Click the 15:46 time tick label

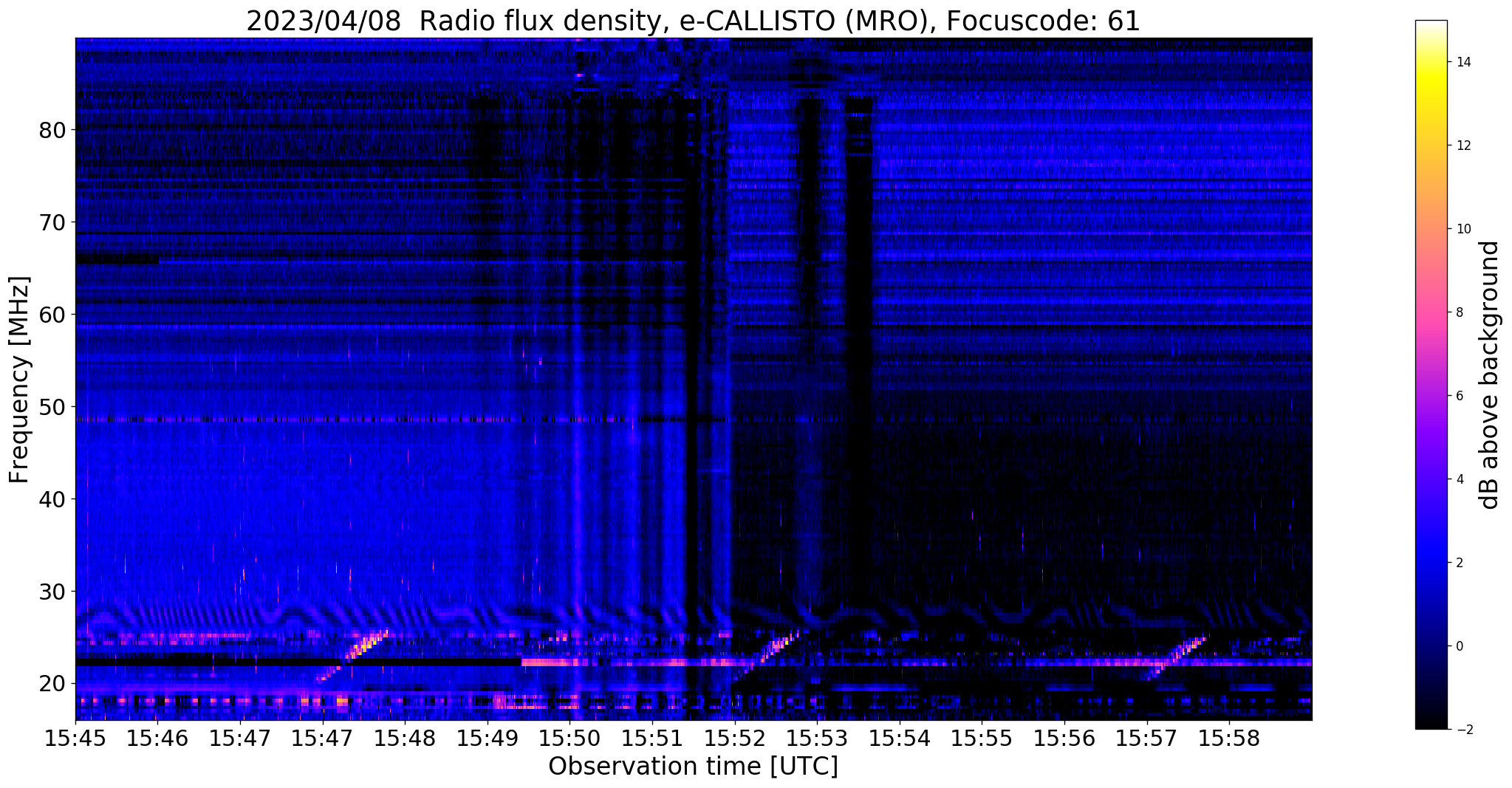coord(157,738)
